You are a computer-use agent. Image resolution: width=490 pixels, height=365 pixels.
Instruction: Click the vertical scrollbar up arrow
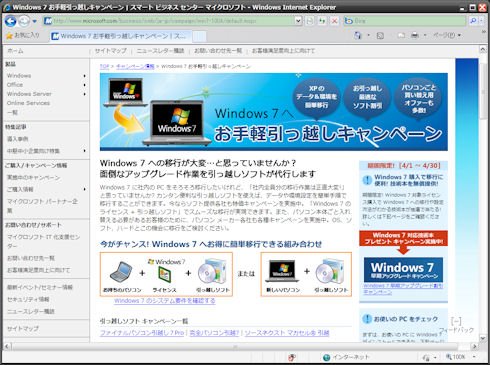[483, 50]
